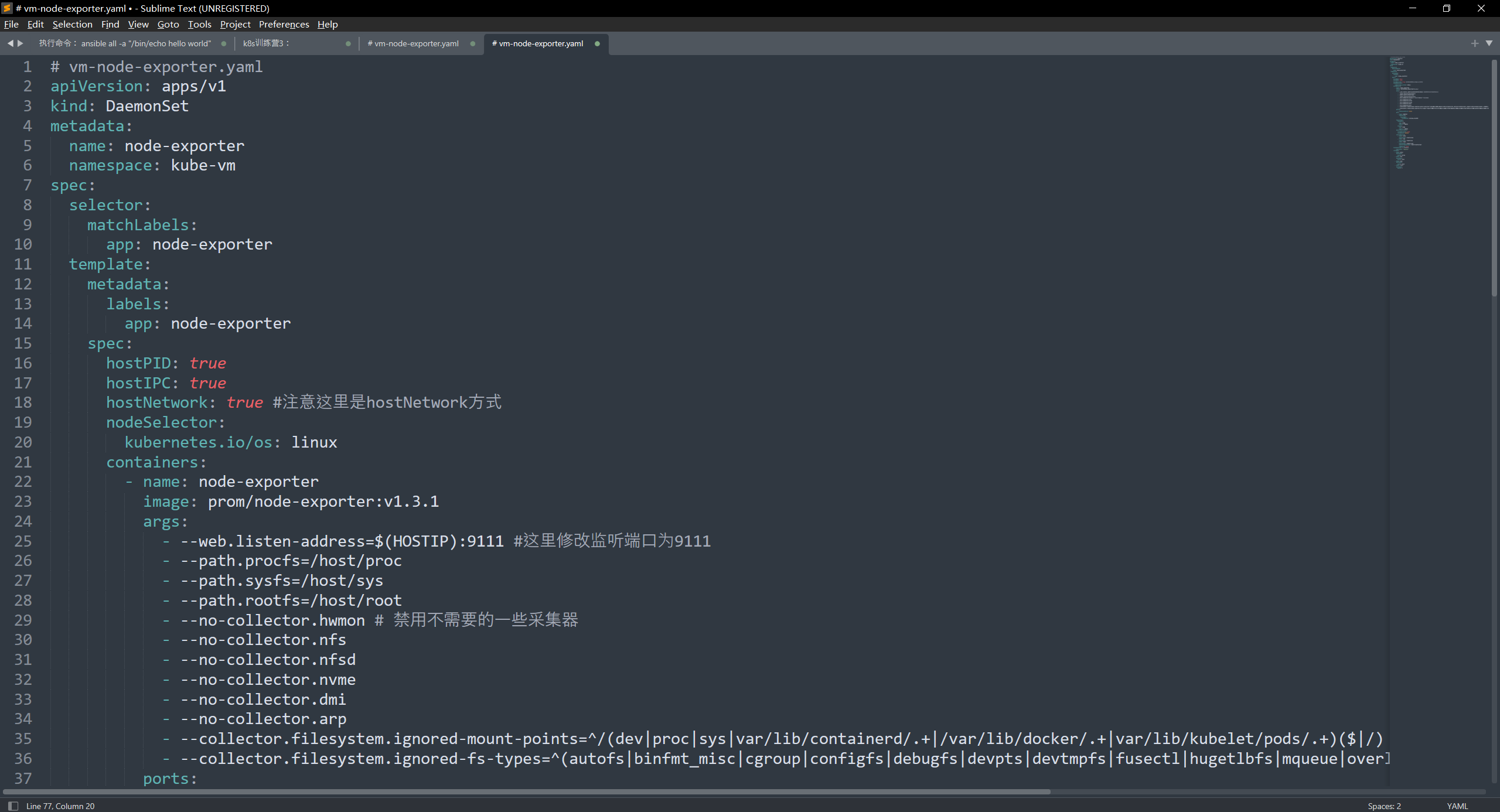Open the Find menu
1500x812 pixels.
pyautogui.click(x=110, y=24)
